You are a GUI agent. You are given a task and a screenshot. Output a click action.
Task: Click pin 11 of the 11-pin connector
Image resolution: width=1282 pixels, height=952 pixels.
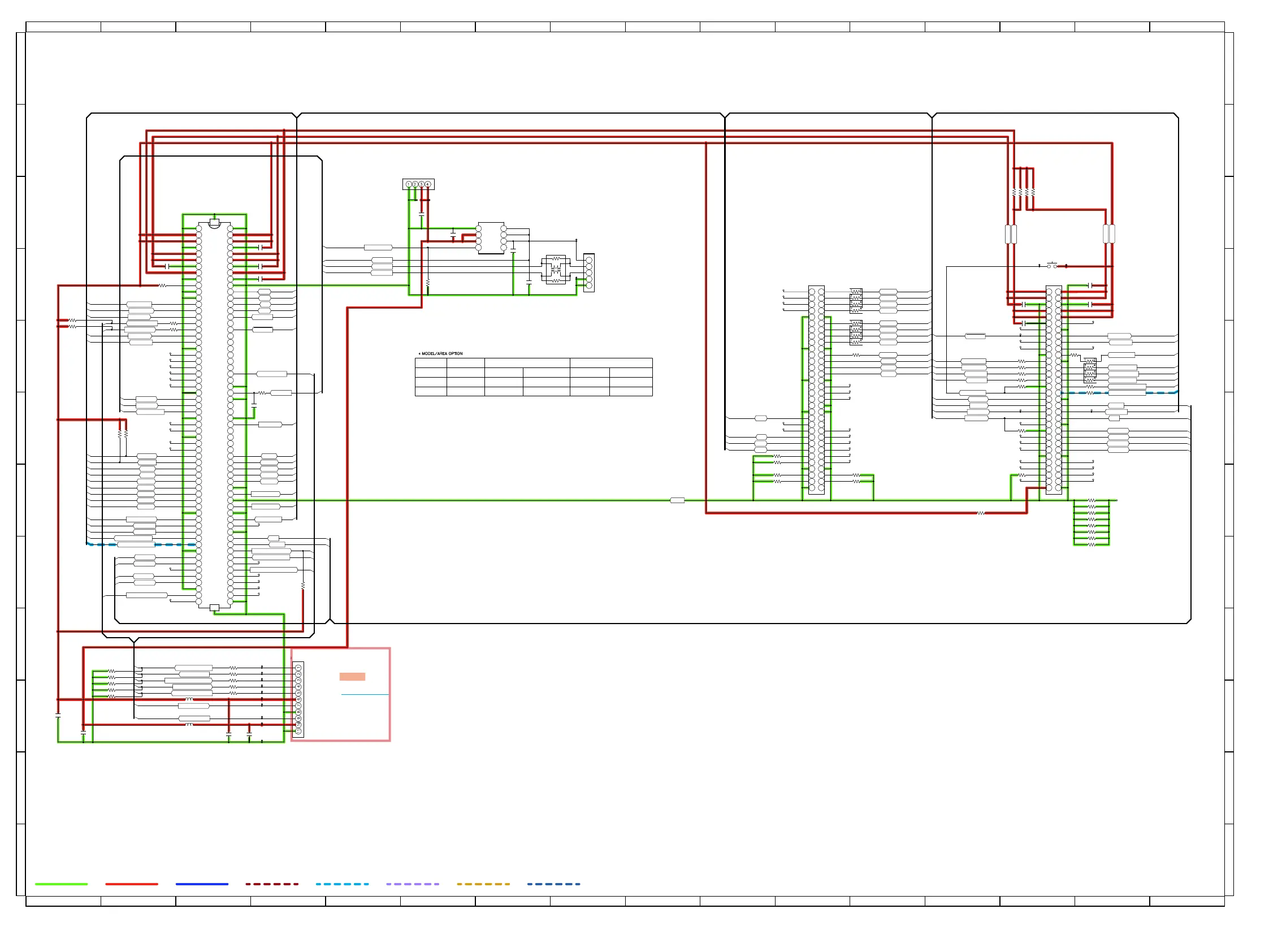click(298, 732)
